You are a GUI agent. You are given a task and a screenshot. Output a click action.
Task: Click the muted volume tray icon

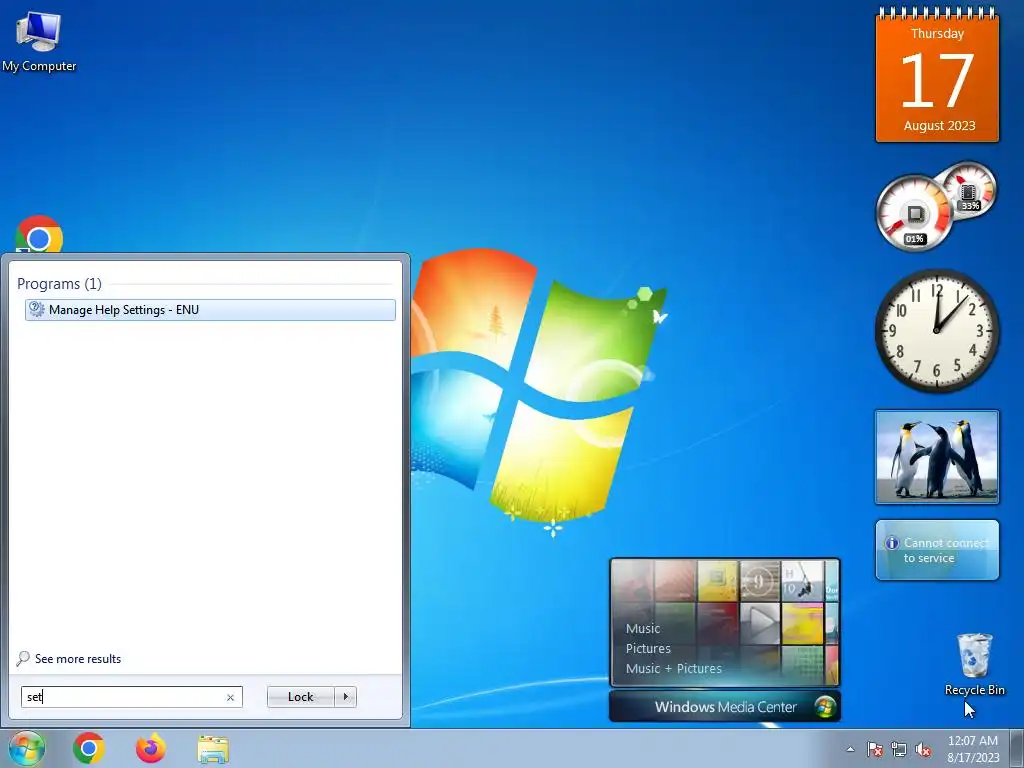coord(923,749)
